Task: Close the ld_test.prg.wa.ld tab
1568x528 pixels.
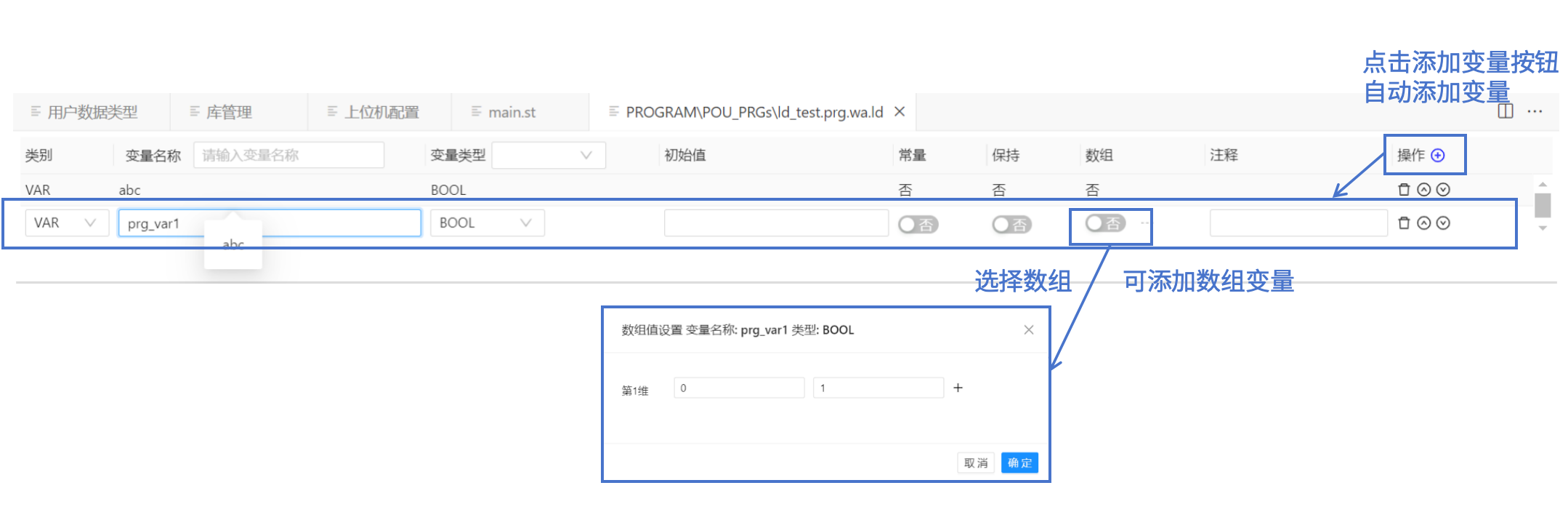Action: pos(900,111)
